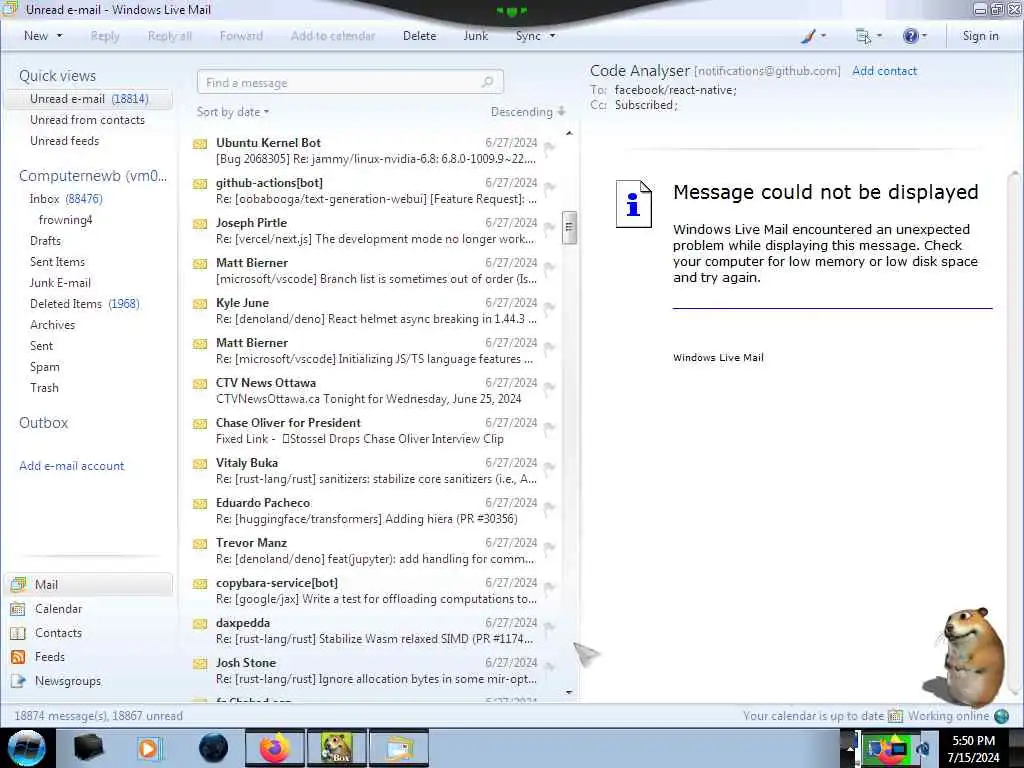Flag the Eduardo Pacheco message
This screenshot has width=1024, height=768.
[549, 508]
